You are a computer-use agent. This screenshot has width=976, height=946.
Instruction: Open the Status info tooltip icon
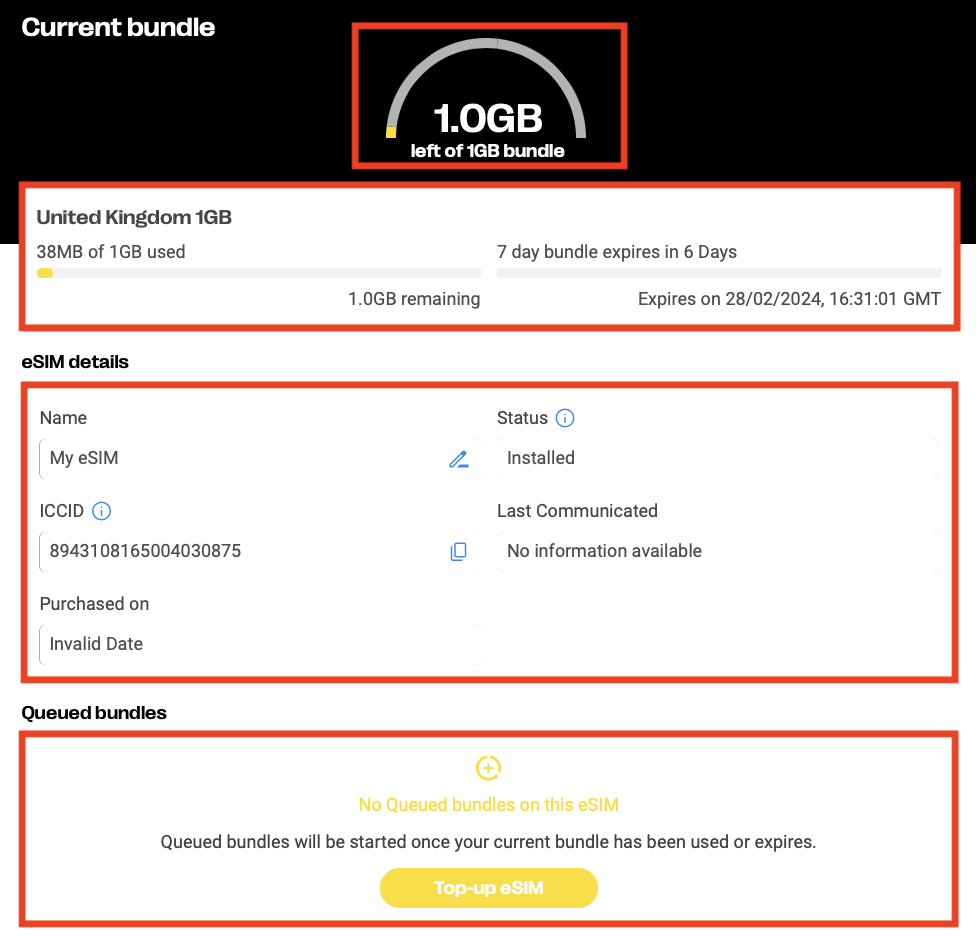pyautogui.click(x=565, y=418)
